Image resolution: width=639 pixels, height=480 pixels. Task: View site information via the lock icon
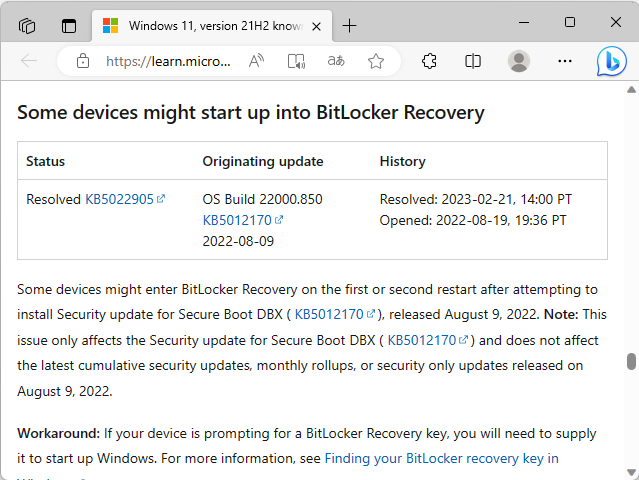point(83,61)
